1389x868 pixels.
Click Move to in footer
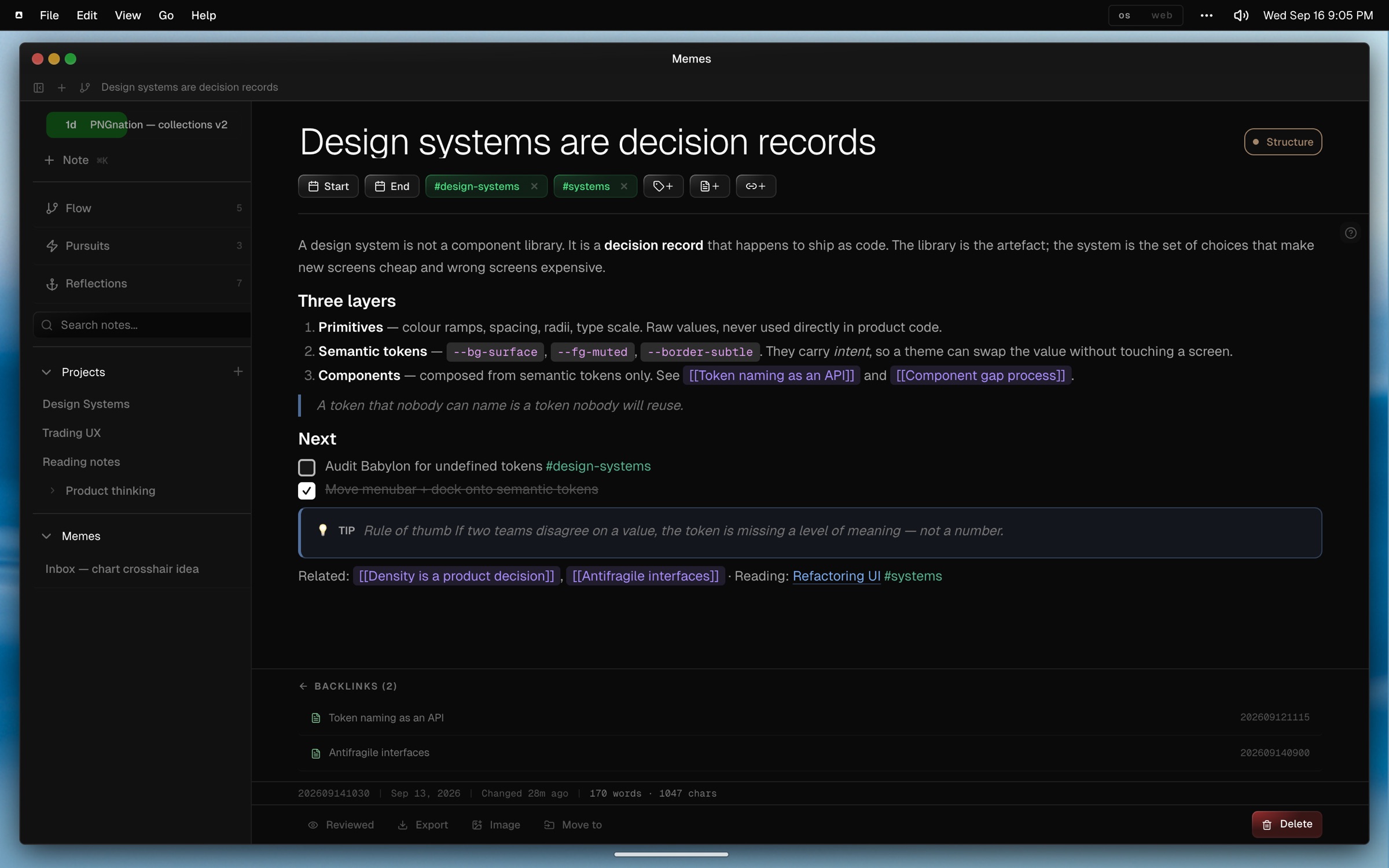point(573,825)
